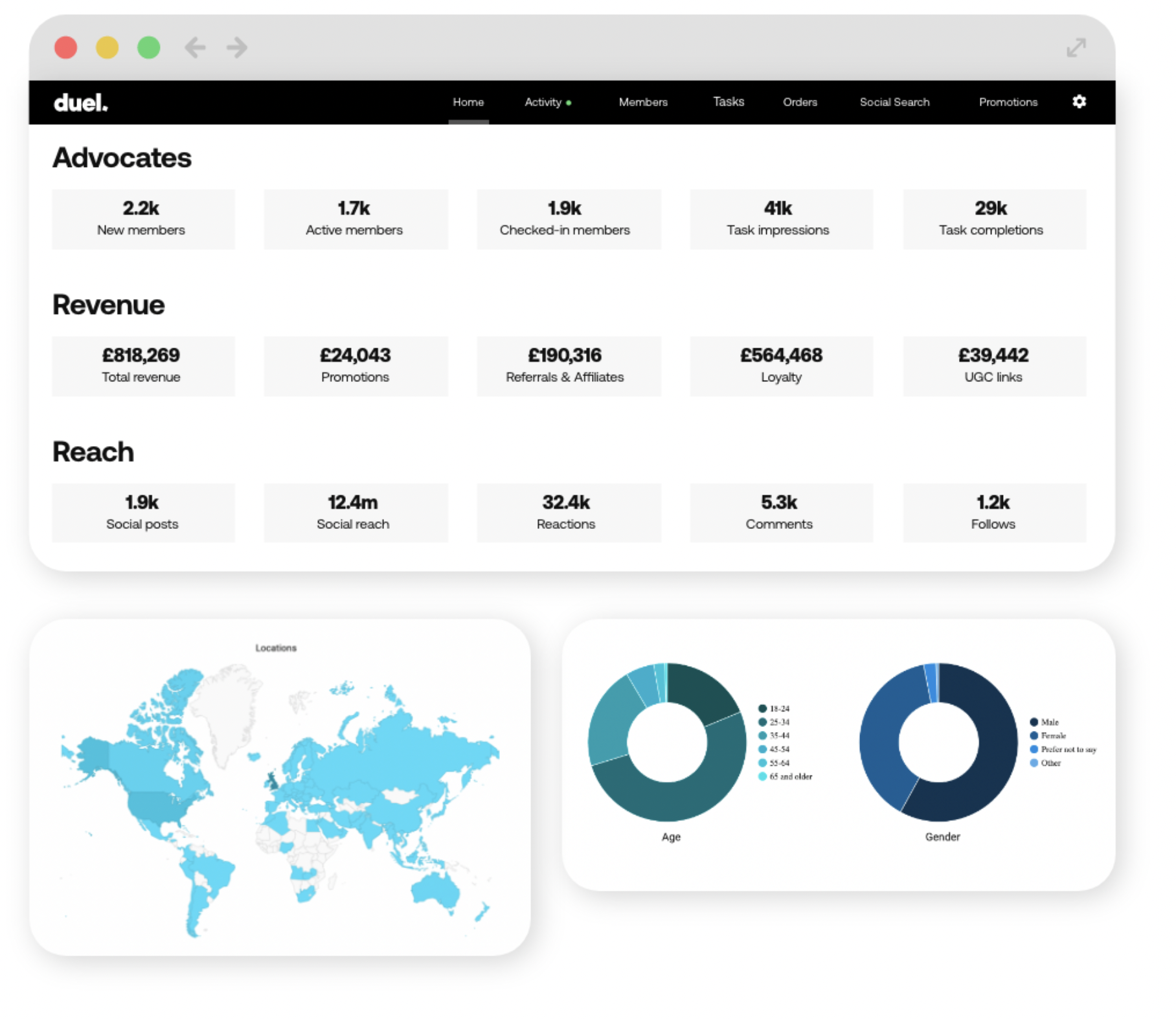Screen dimensions: 1176x1019
Task: Open the settings gear in the navigation bar
Action: [1078, 102]
